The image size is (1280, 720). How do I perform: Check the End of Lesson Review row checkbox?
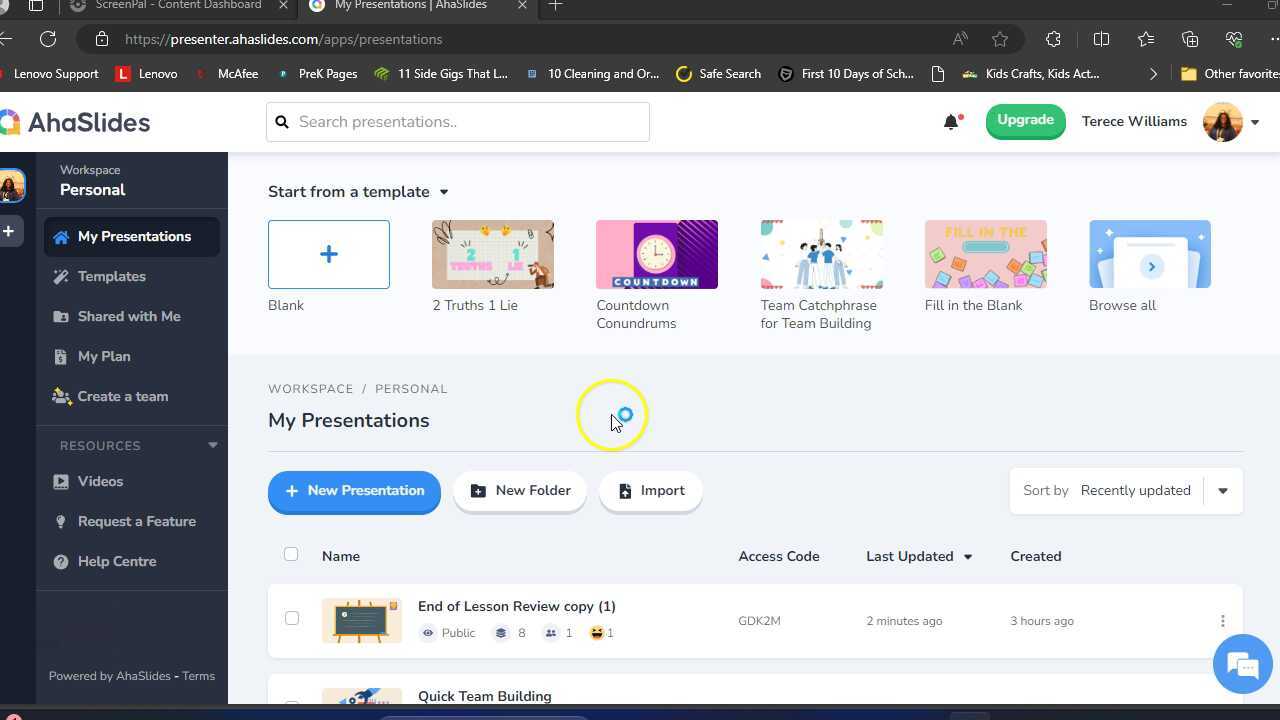292,618
